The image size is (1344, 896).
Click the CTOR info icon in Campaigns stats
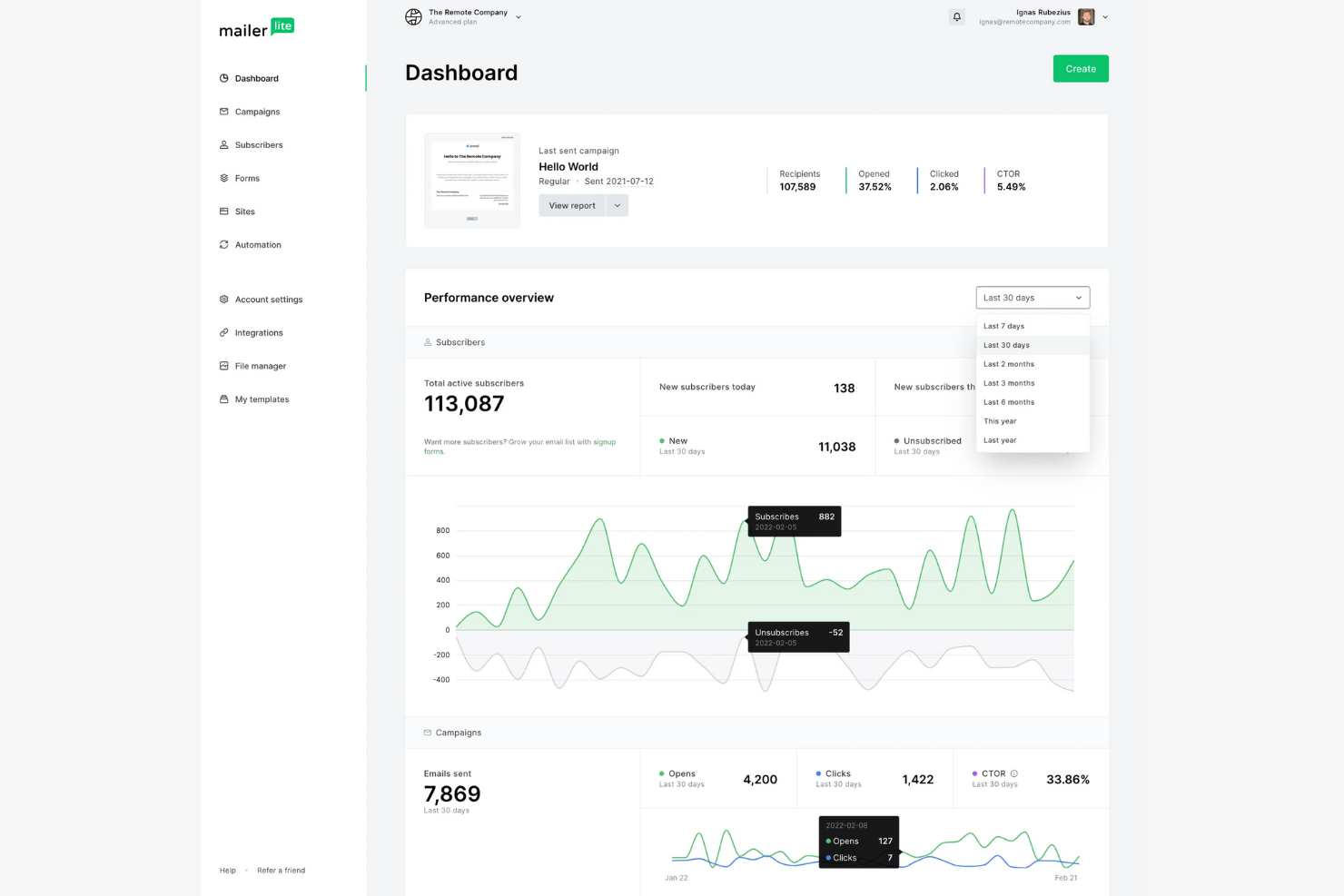[x=1014, y=773]
